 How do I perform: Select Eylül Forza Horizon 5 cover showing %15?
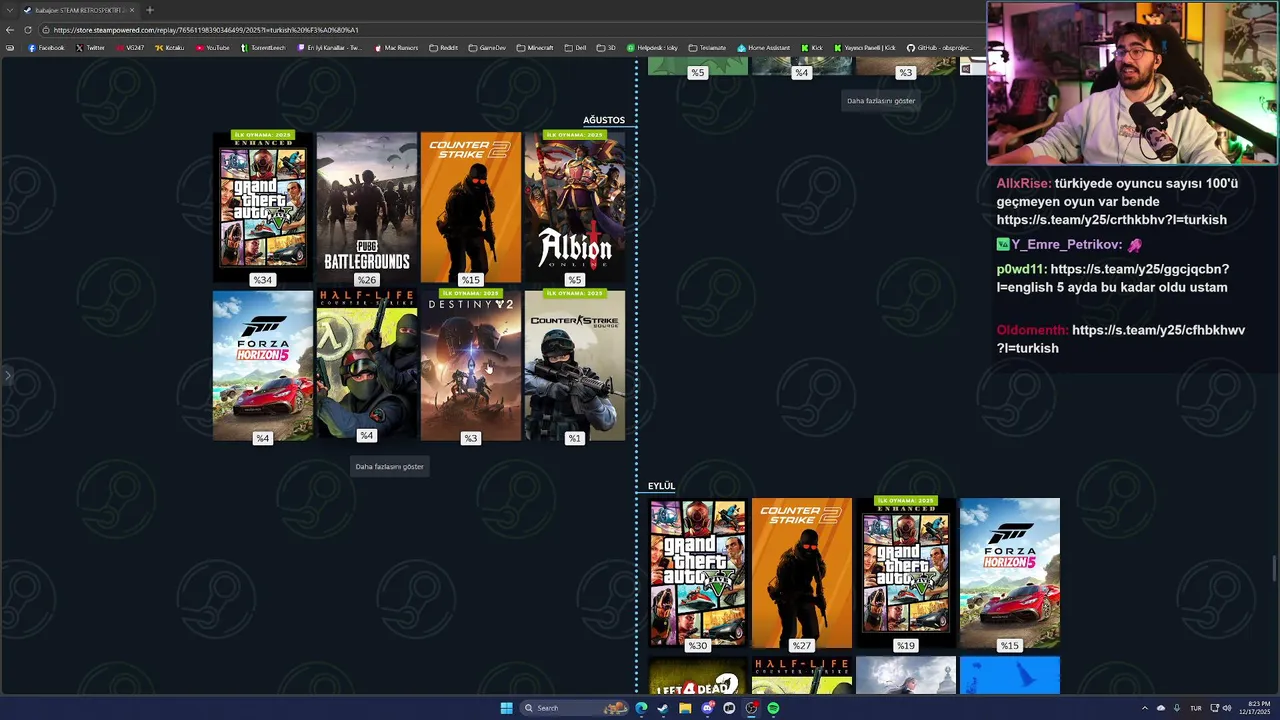(x=1010, y=574)
